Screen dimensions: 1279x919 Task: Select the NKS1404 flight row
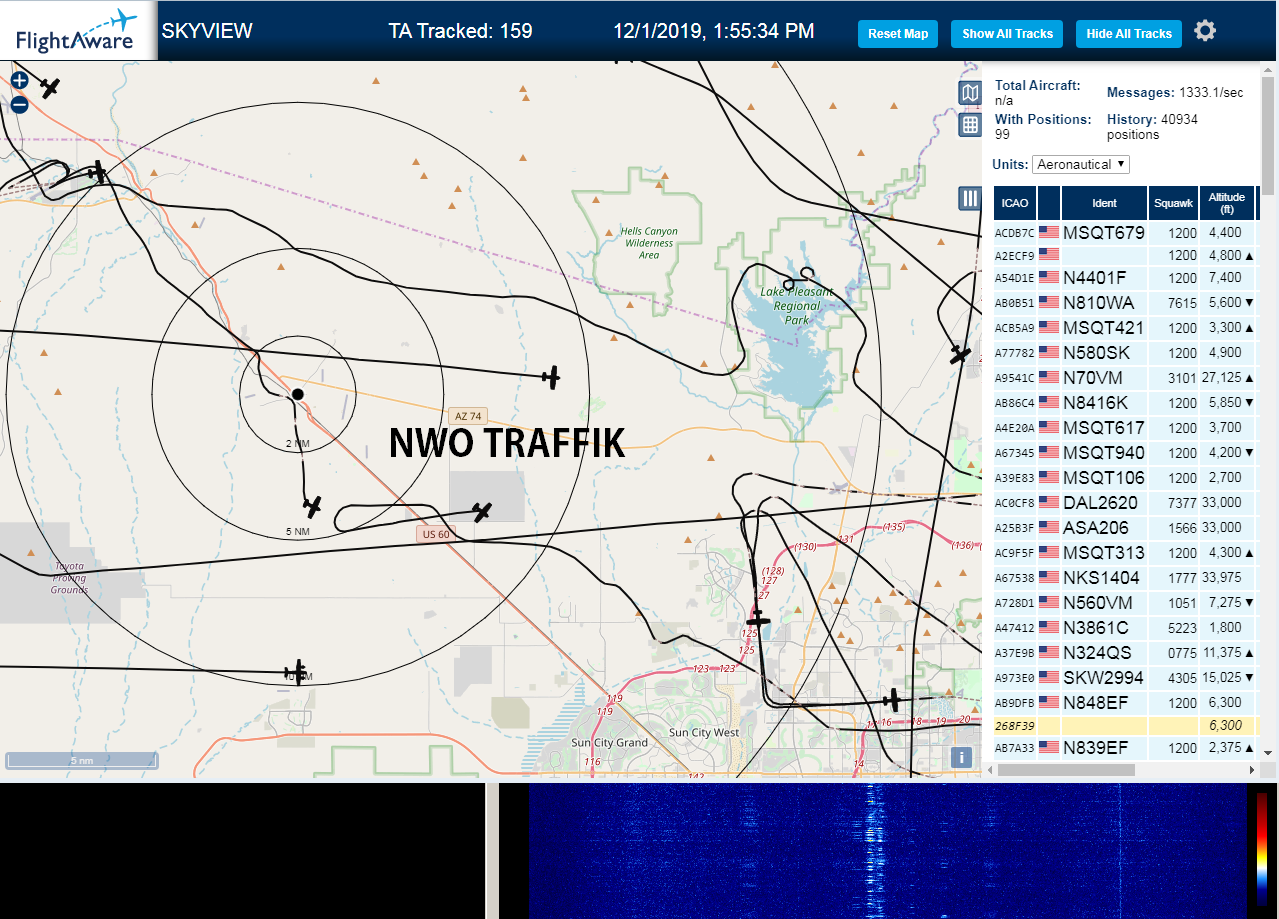point(1126,577)
